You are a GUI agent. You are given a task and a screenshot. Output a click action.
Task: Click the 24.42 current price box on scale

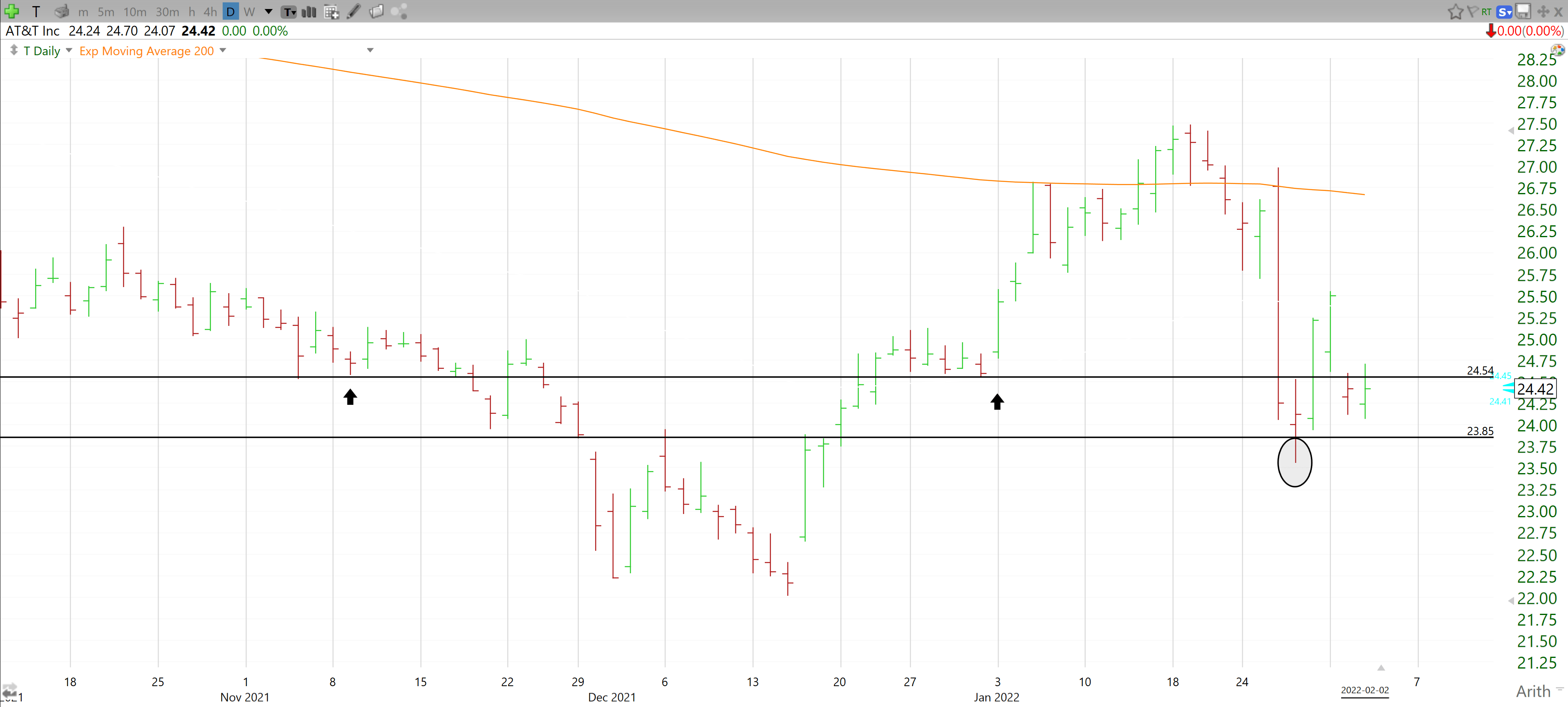pyautogui.click(x=1536, y=388)
